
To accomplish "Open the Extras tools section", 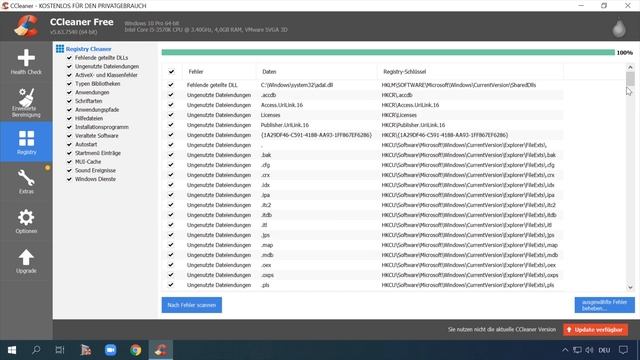I will click(x=26, y=182).
